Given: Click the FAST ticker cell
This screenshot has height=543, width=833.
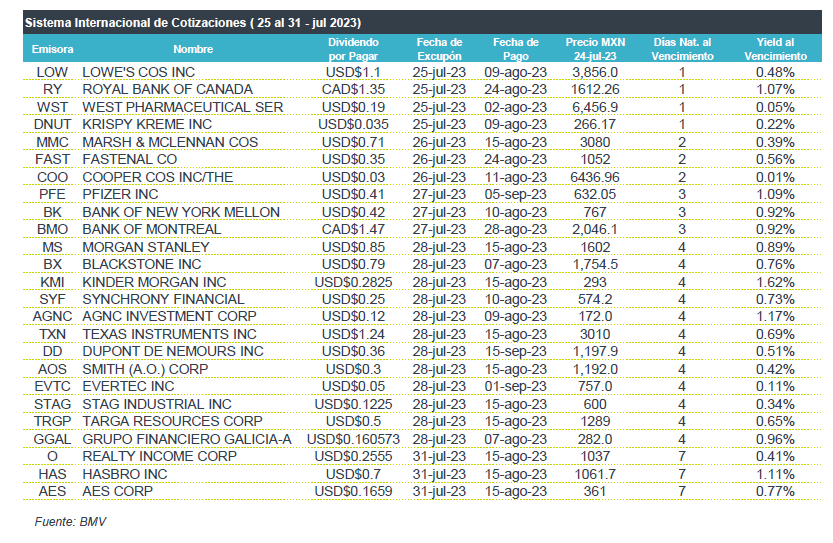Looking at the screenshot, I should click(52, 159).
